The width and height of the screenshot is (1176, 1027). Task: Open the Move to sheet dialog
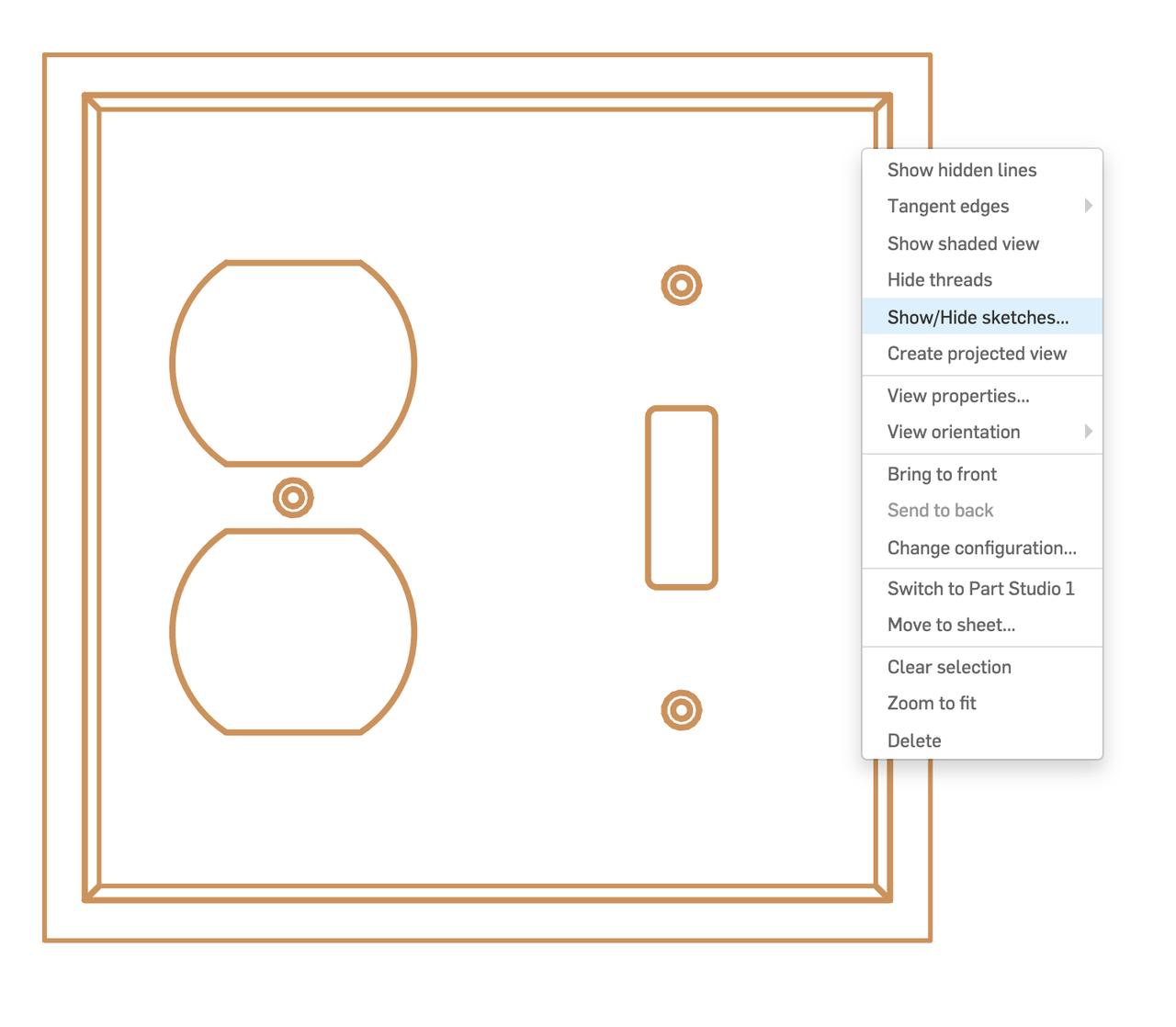[x=951, y=625]
